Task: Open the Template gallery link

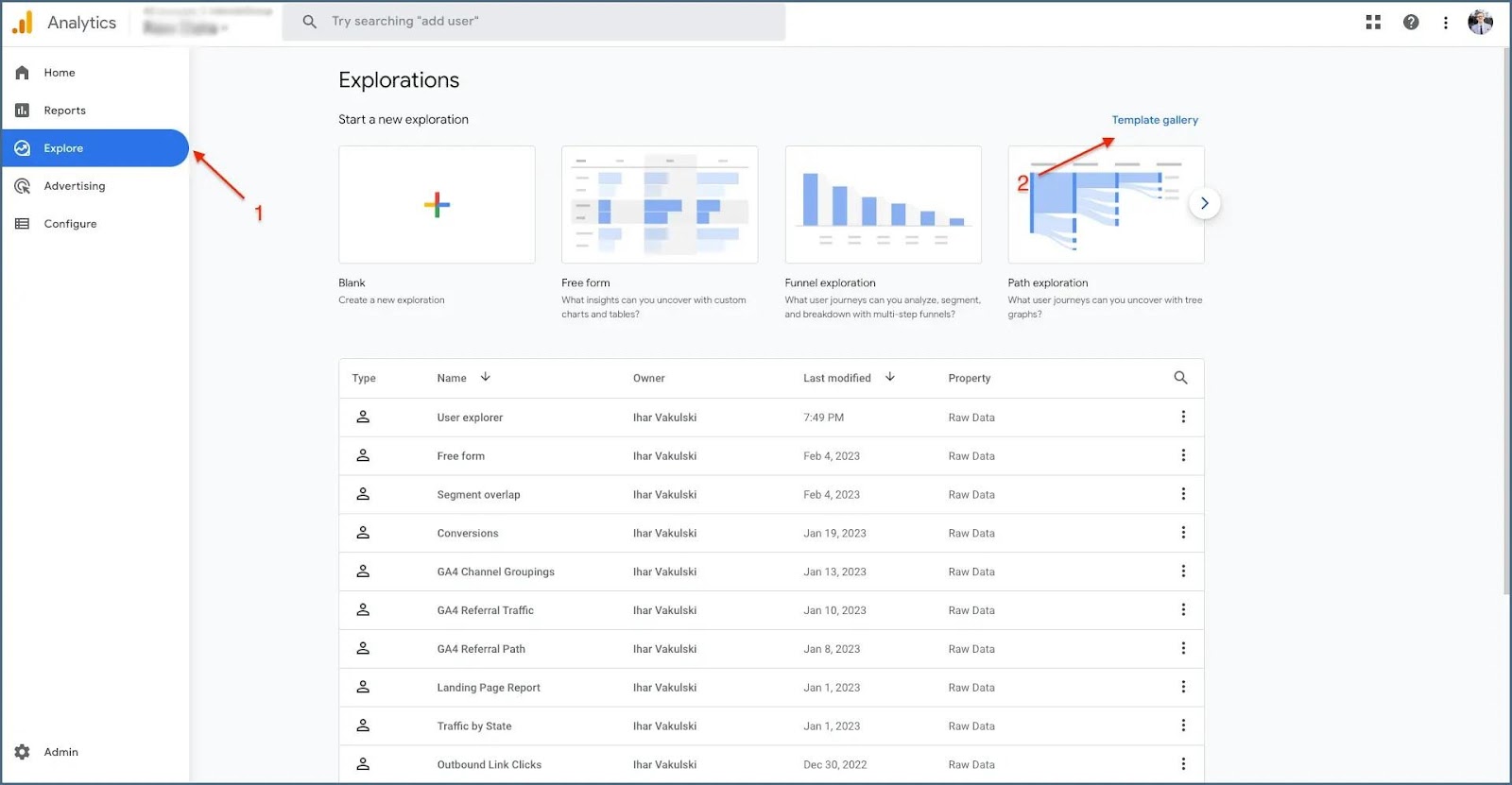Action: coord(1155,120)
